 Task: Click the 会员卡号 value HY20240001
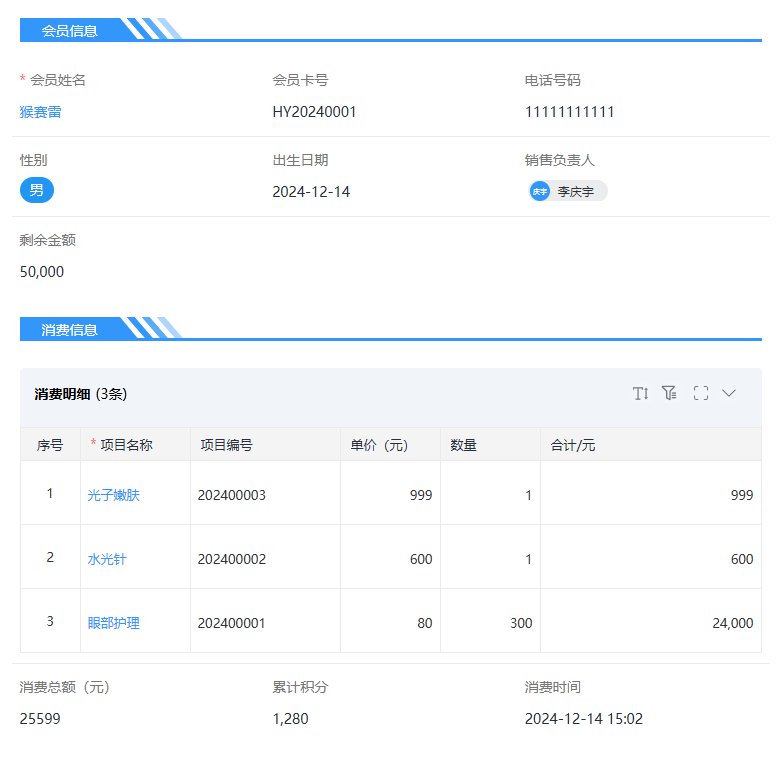coord(314,112)
